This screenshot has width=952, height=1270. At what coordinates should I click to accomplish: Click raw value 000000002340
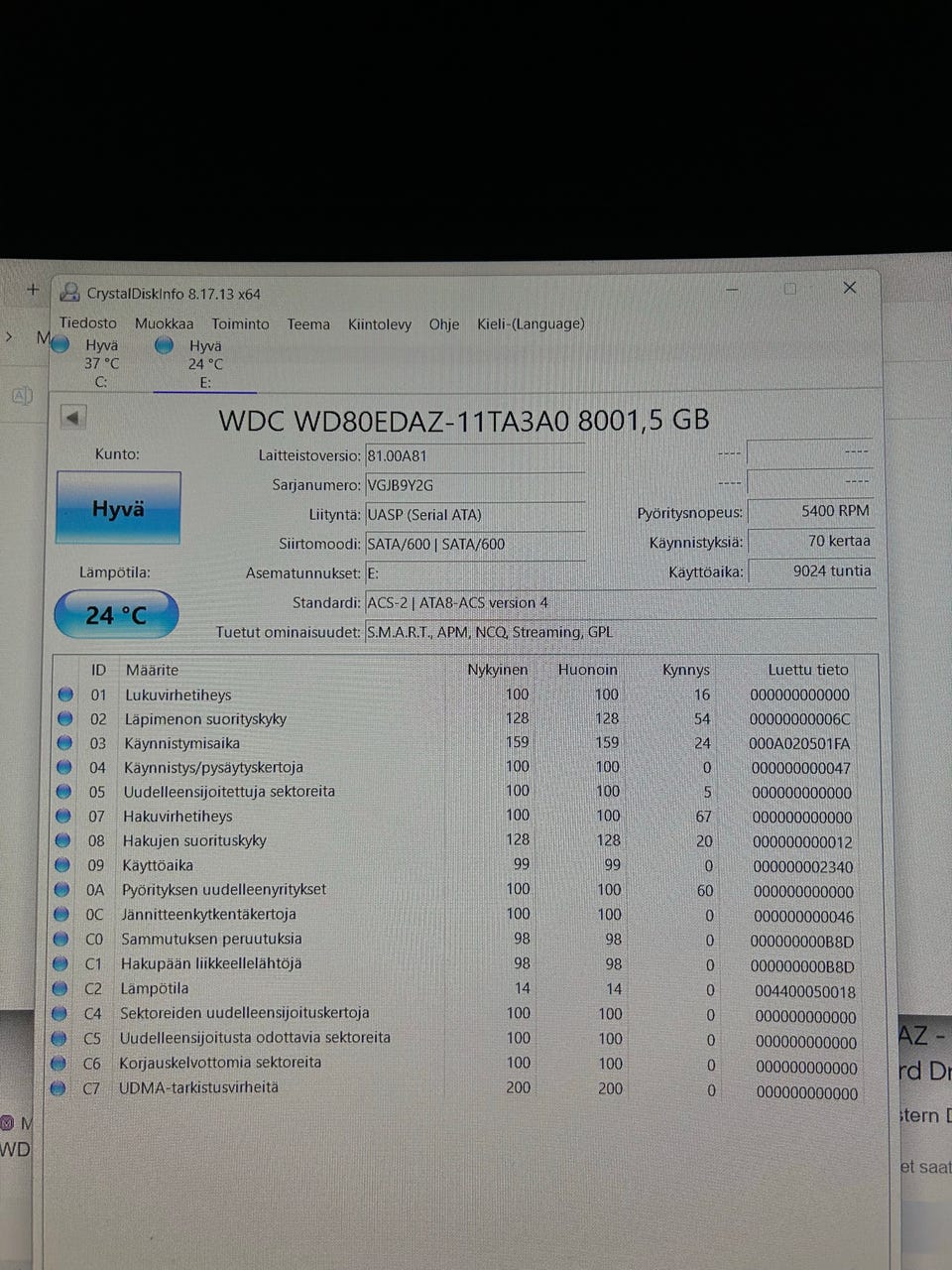coord(803,867)
